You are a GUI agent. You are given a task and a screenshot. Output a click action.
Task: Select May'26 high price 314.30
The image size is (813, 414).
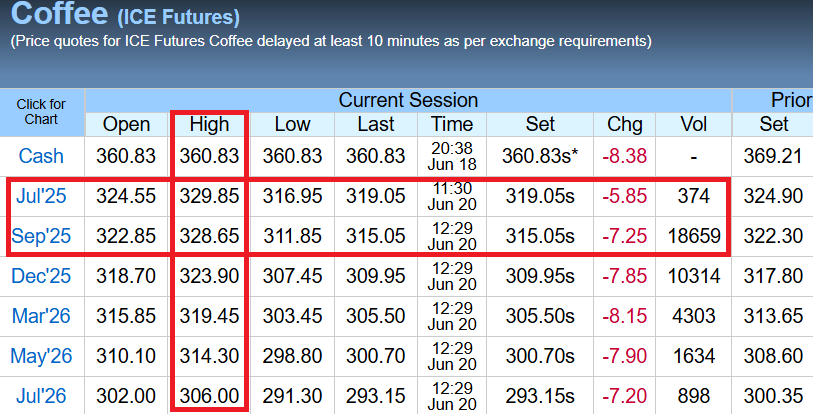209,356
